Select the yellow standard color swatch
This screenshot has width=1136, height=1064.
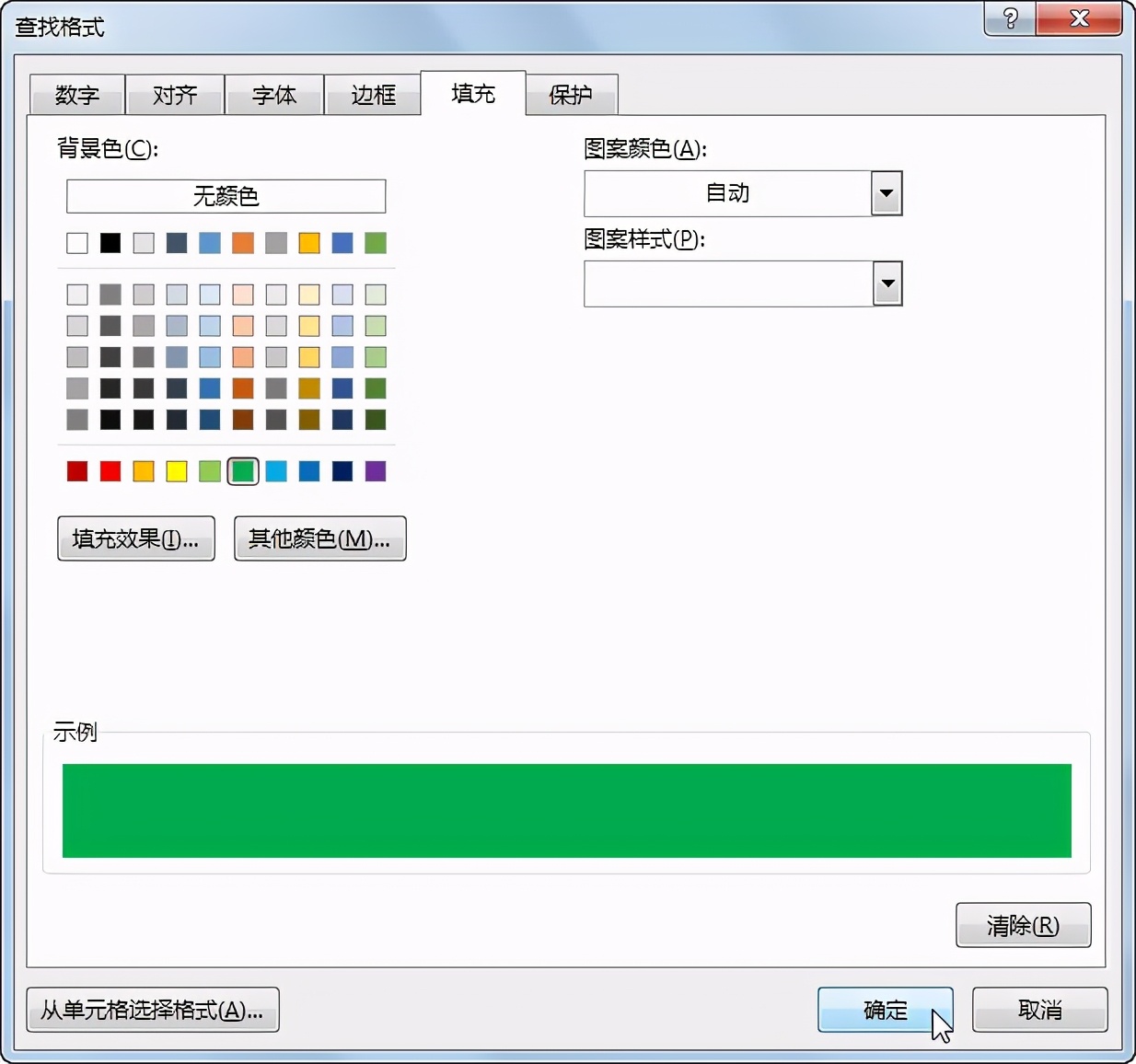click(176, 470)
